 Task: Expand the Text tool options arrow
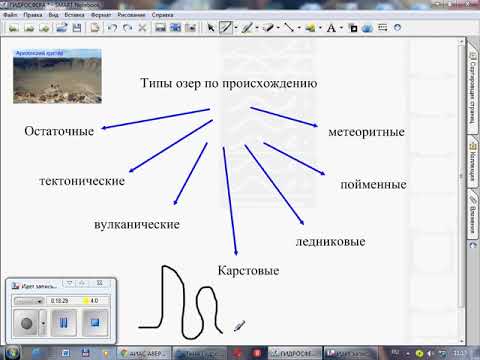pos(341,28)
